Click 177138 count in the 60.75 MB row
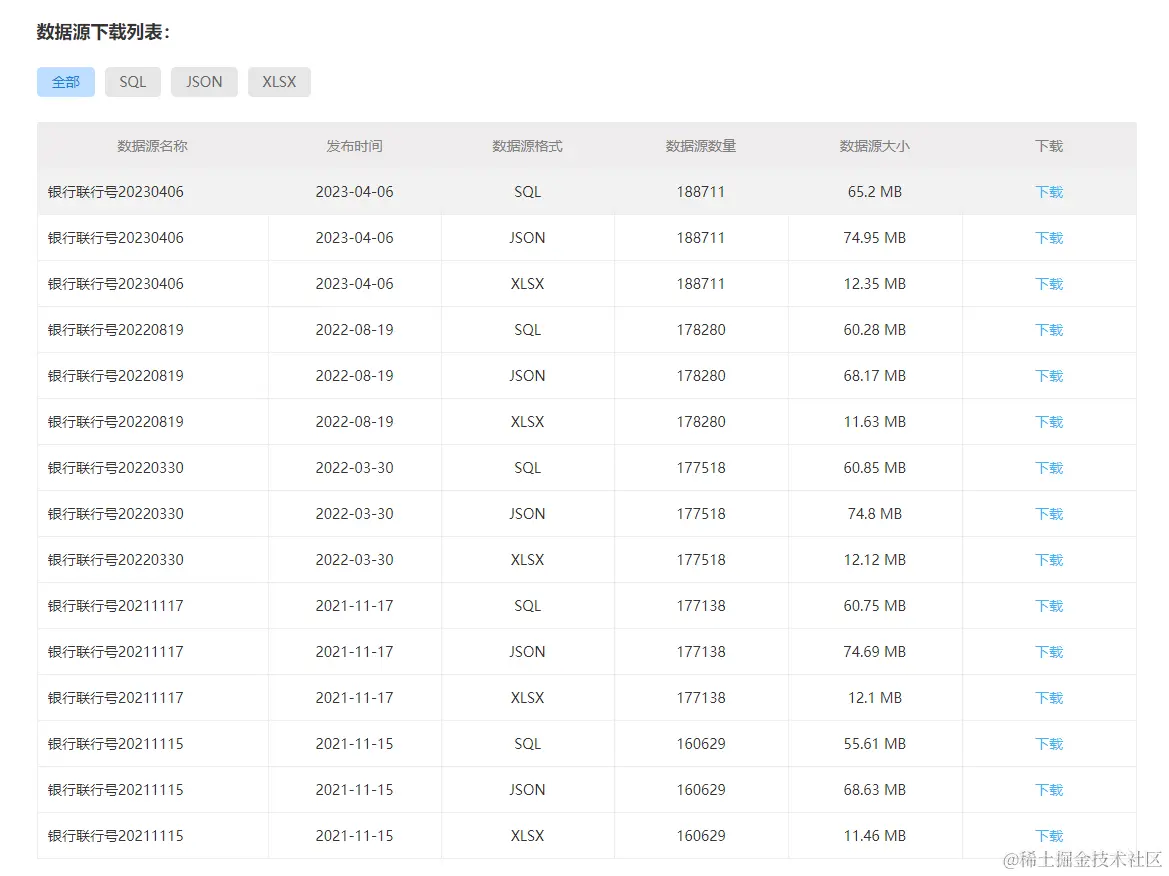The height and width of the screenshot is (876, 1169). click(x=701, y=606)
